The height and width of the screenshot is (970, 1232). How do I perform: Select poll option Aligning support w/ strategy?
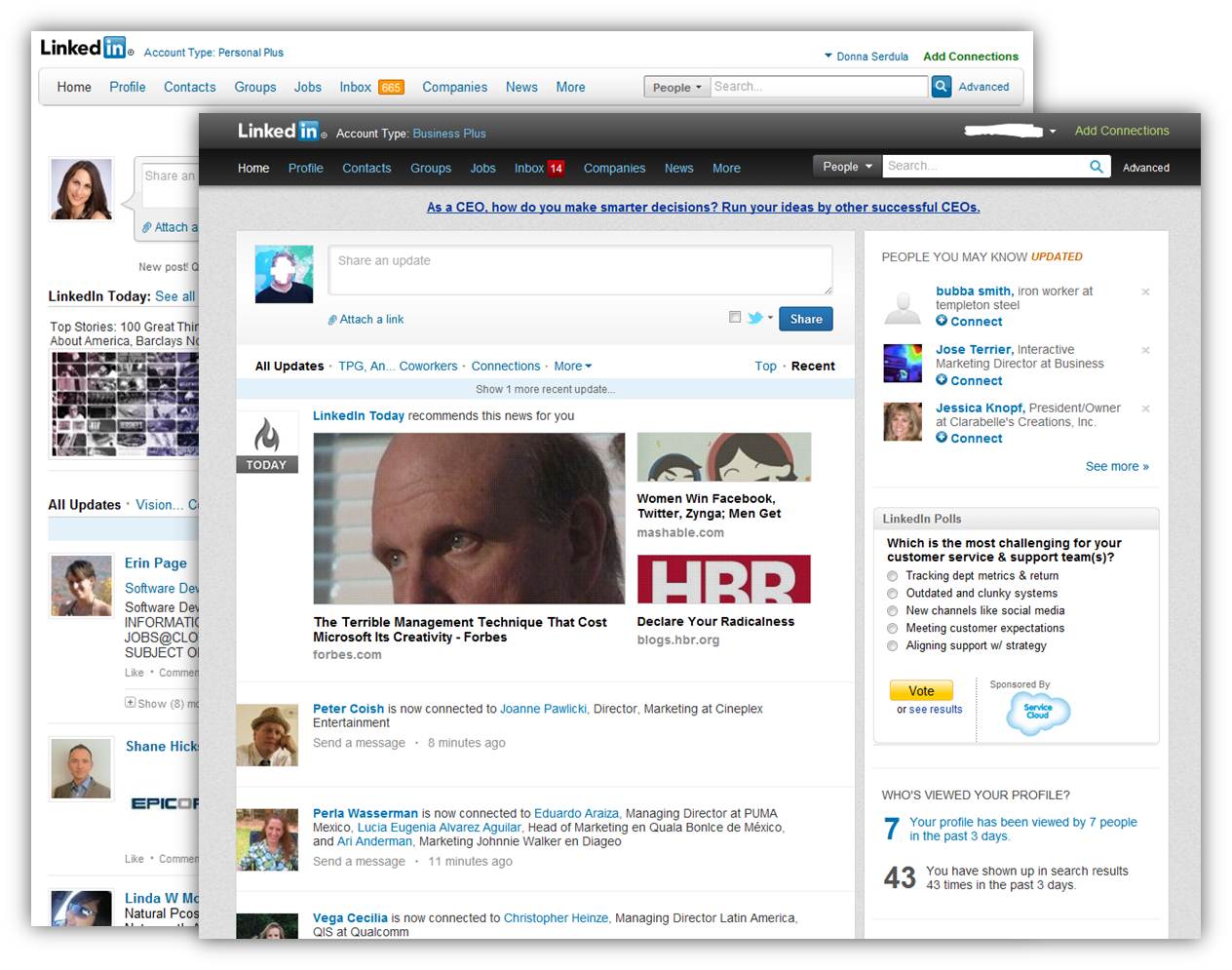point(893,645)
